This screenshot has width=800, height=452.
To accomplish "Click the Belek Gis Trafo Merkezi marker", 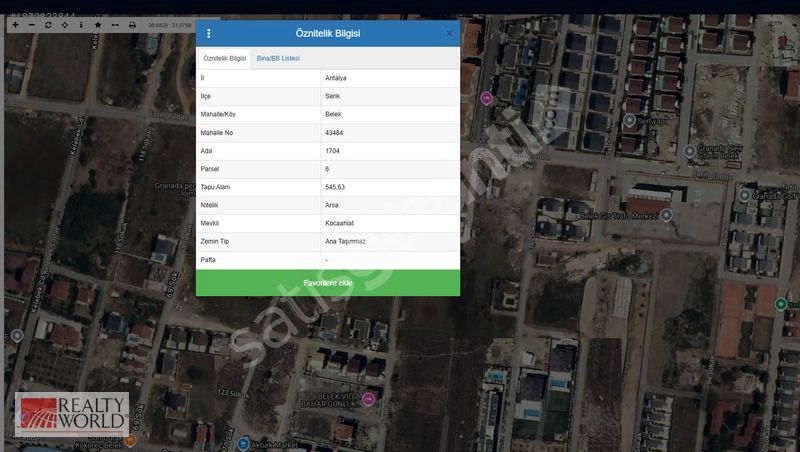I will point(666,215).
